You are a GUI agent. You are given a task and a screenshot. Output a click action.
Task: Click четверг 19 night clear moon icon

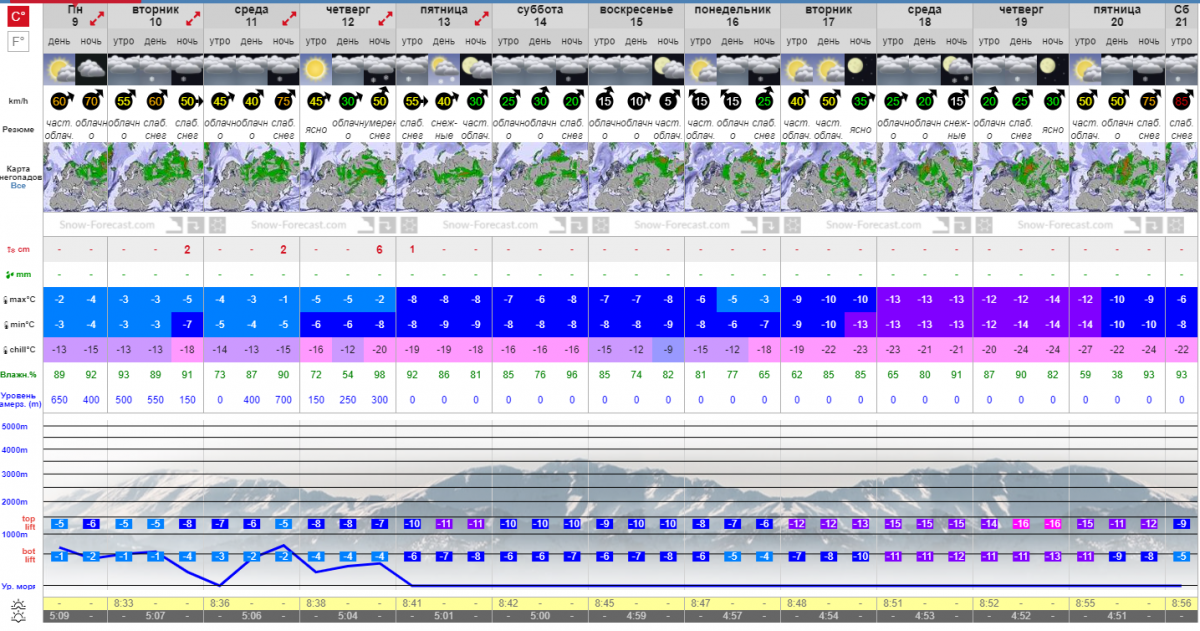pyautogui.click(x=1053, y=69)
